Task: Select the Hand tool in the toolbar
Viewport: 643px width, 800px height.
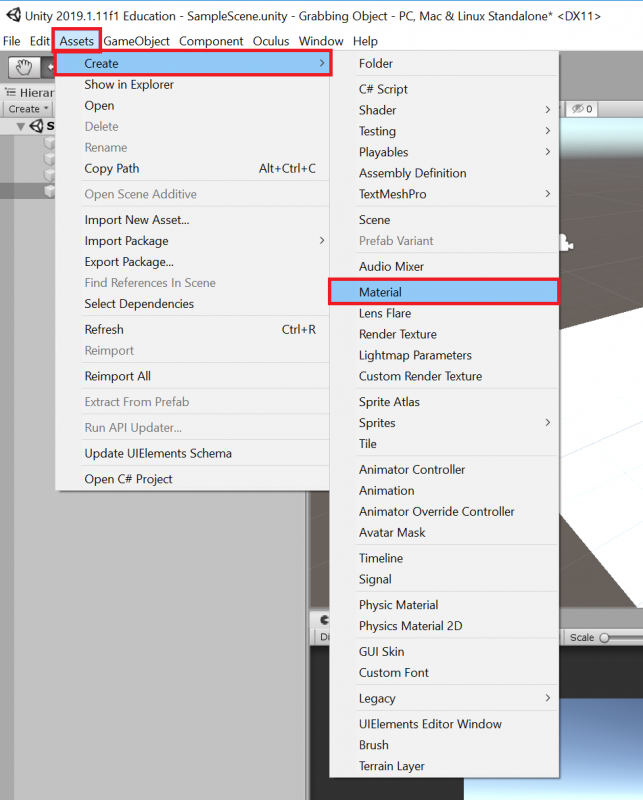Action: coord(23,67)
